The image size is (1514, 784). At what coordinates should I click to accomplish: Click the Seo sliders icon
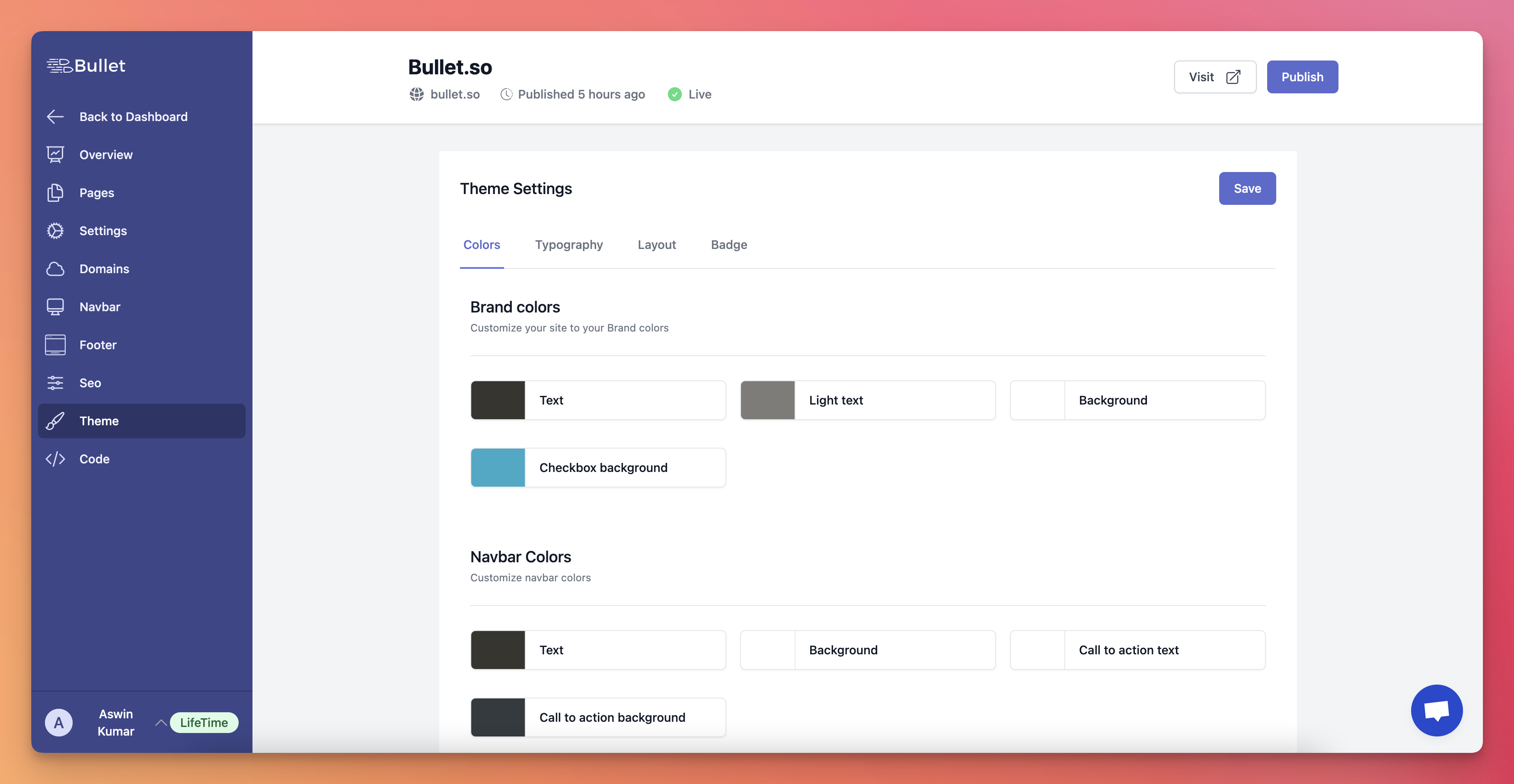click(x=55, y=382)
